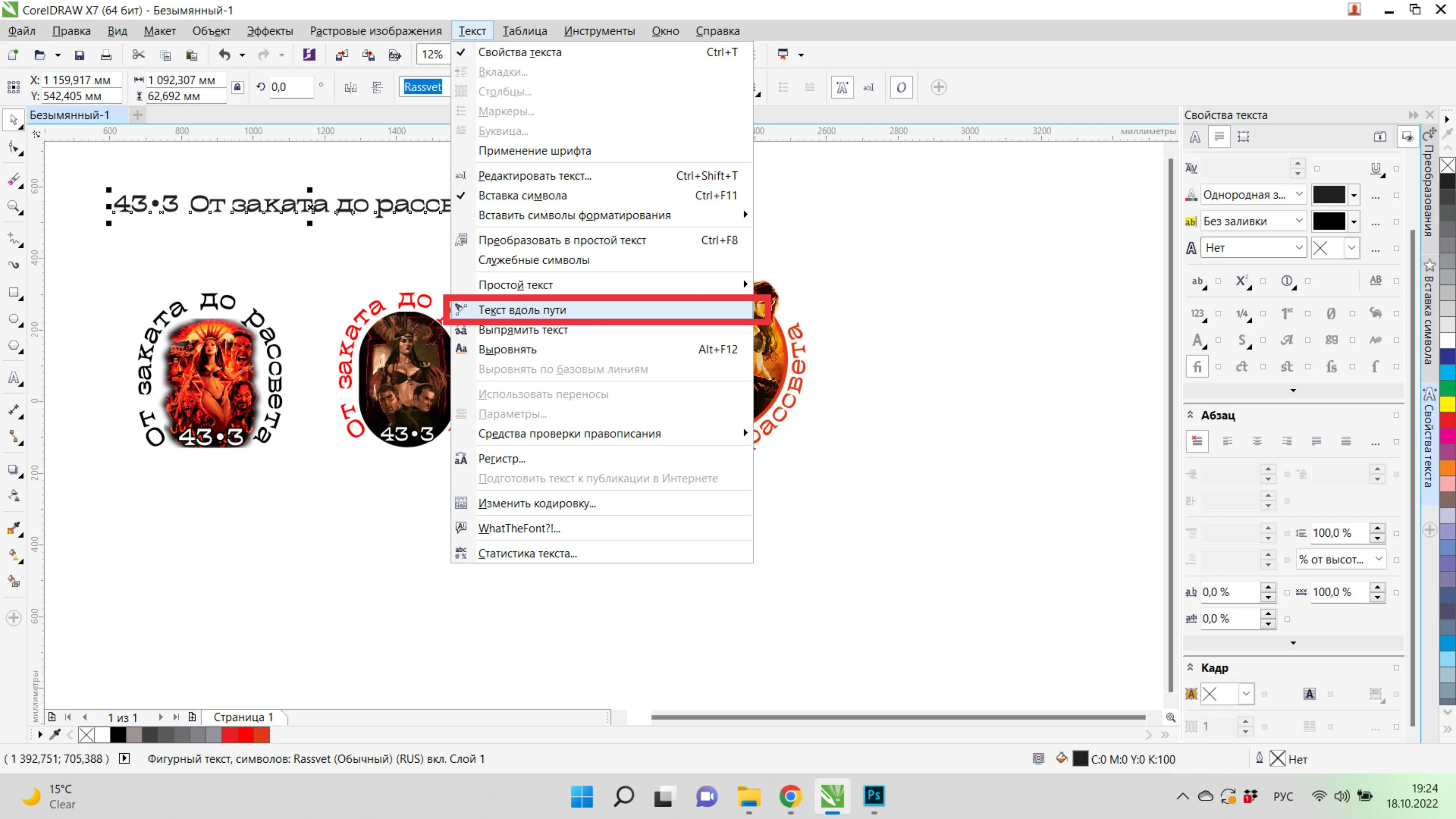
Task: Collapse the Абзац section
Action: [x=1191, y=415]
